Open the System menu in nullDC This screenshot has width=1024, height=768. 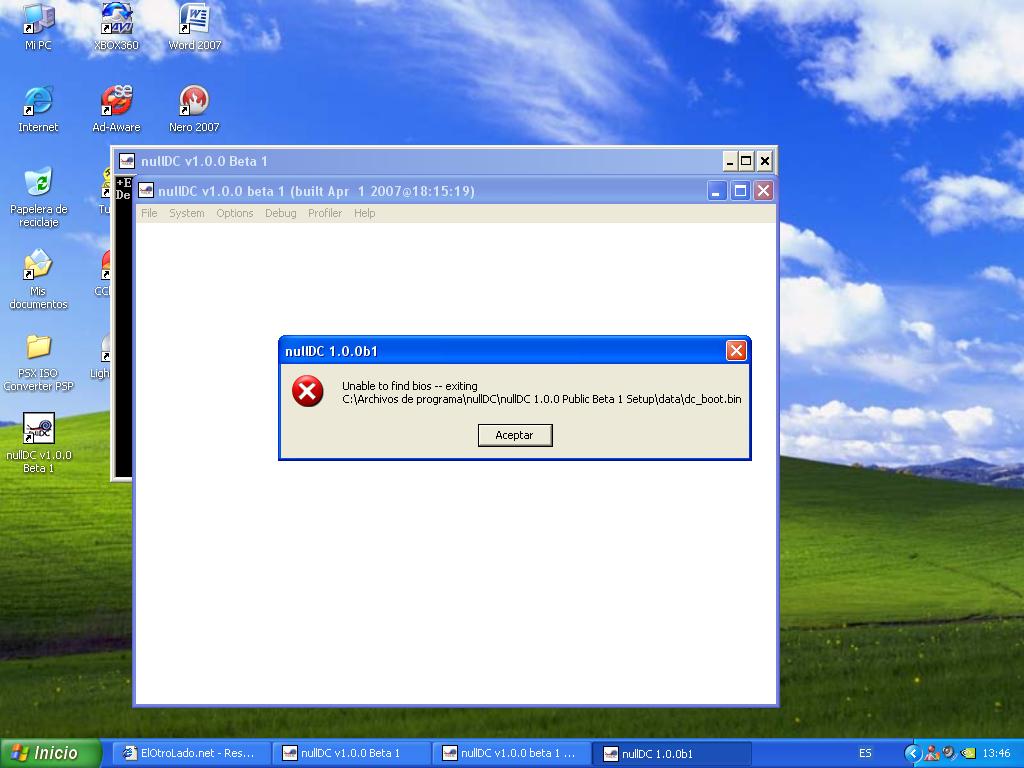coord(187,213)
